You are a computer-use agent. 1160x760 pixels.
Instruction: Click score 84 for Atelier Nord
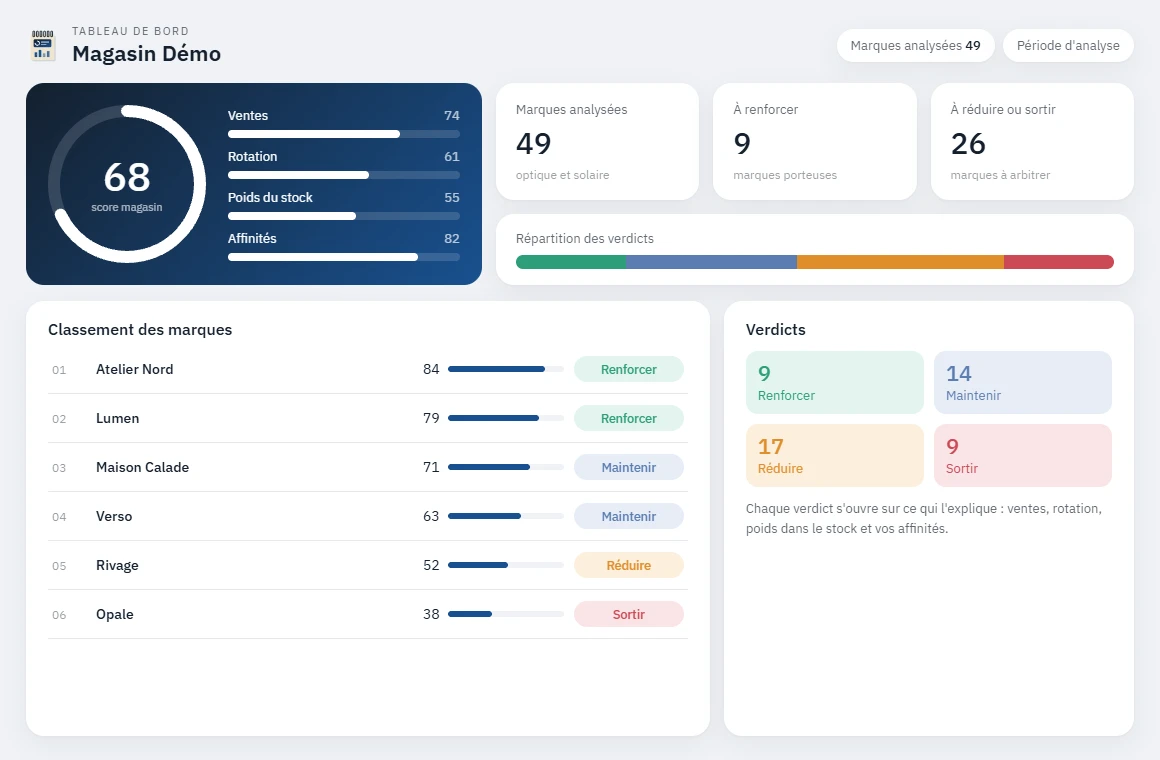(431, 369)
